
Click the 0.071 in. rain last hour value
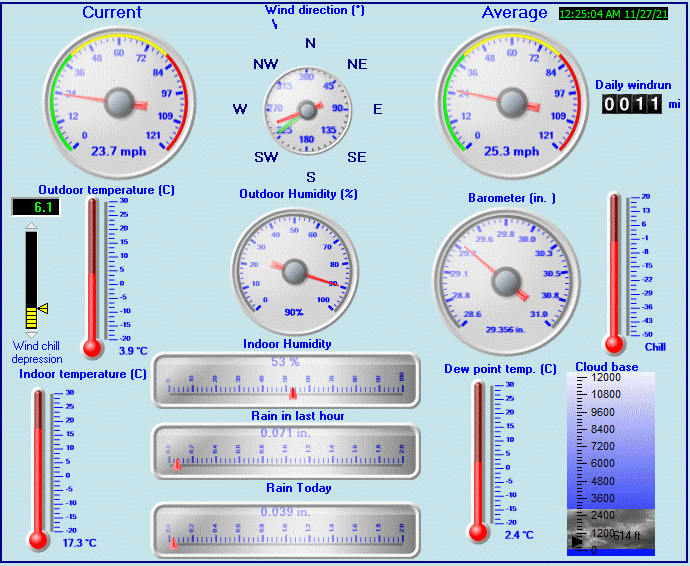[x=286, y=433]
